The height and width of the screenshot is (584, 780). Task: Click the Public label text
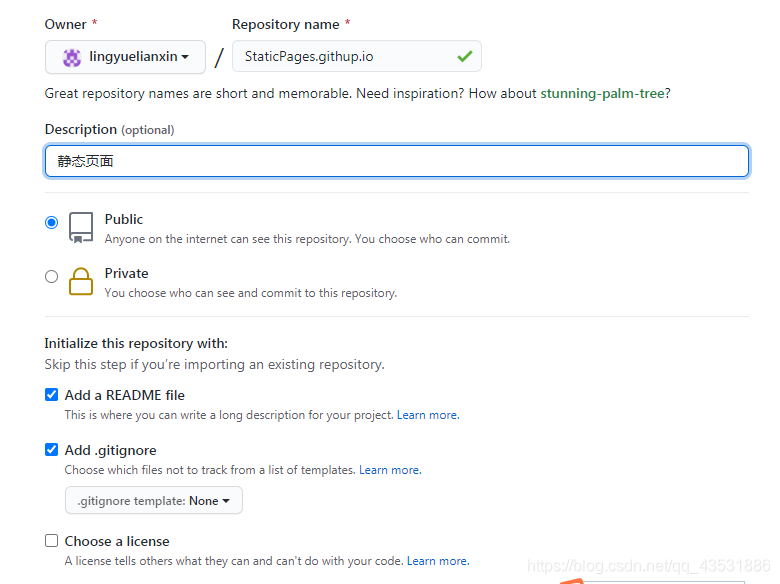tap(124, 219)
